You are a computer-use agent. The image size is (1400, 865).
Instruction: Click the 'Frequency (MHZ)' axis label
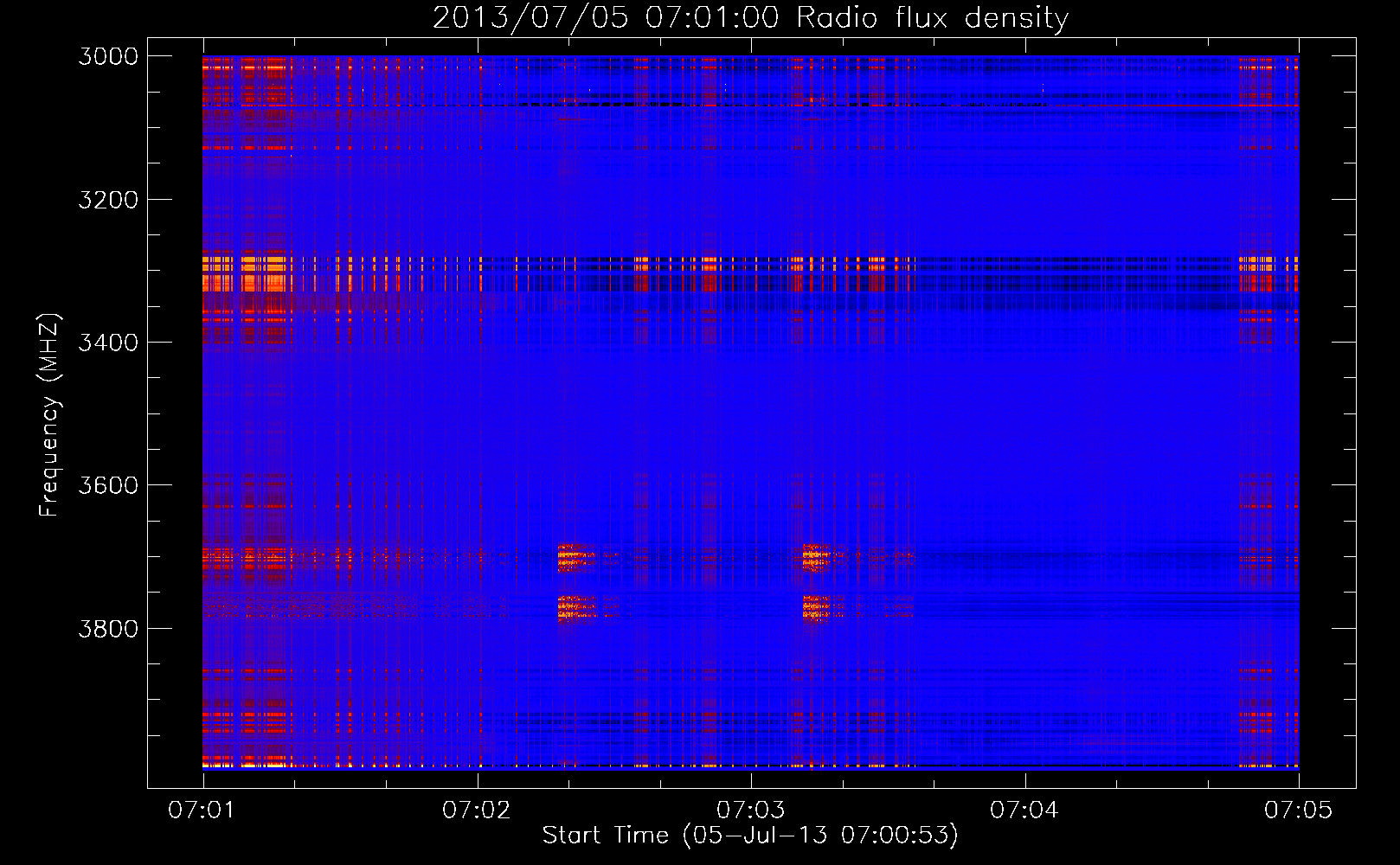[x=49, y=415]
